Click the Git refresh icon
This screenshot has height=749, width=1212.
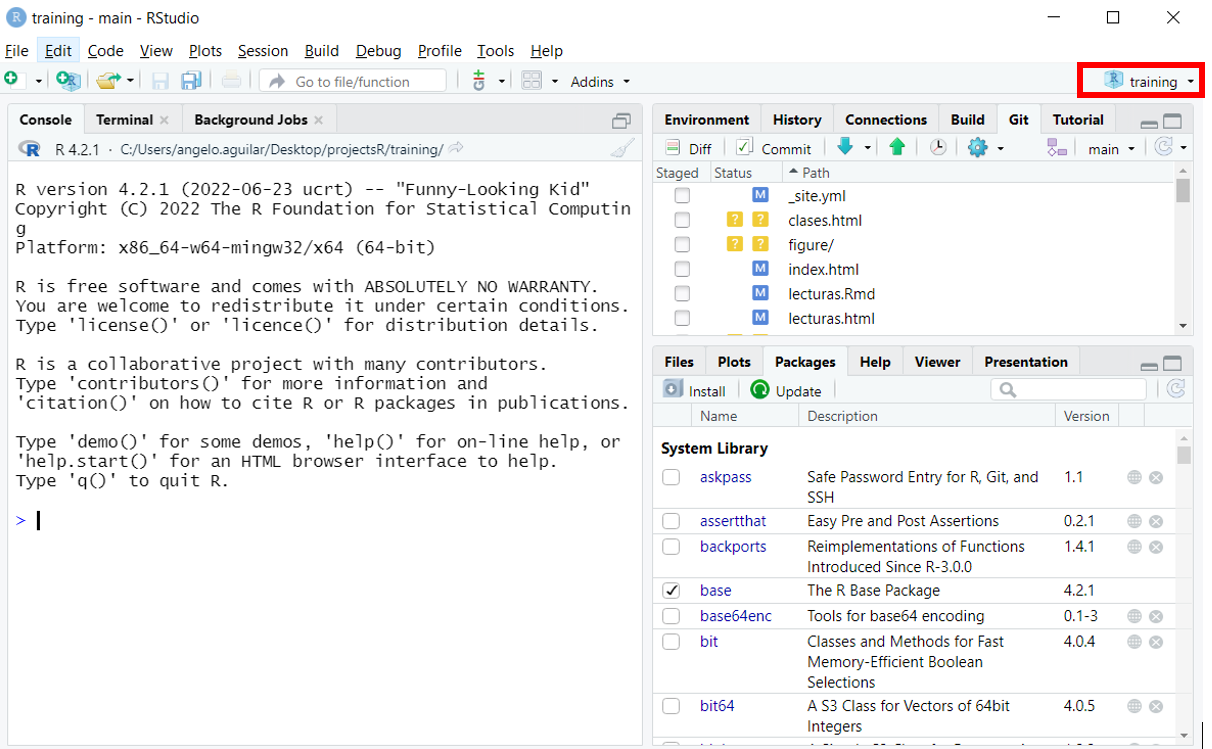click(x=1164, y=147)
